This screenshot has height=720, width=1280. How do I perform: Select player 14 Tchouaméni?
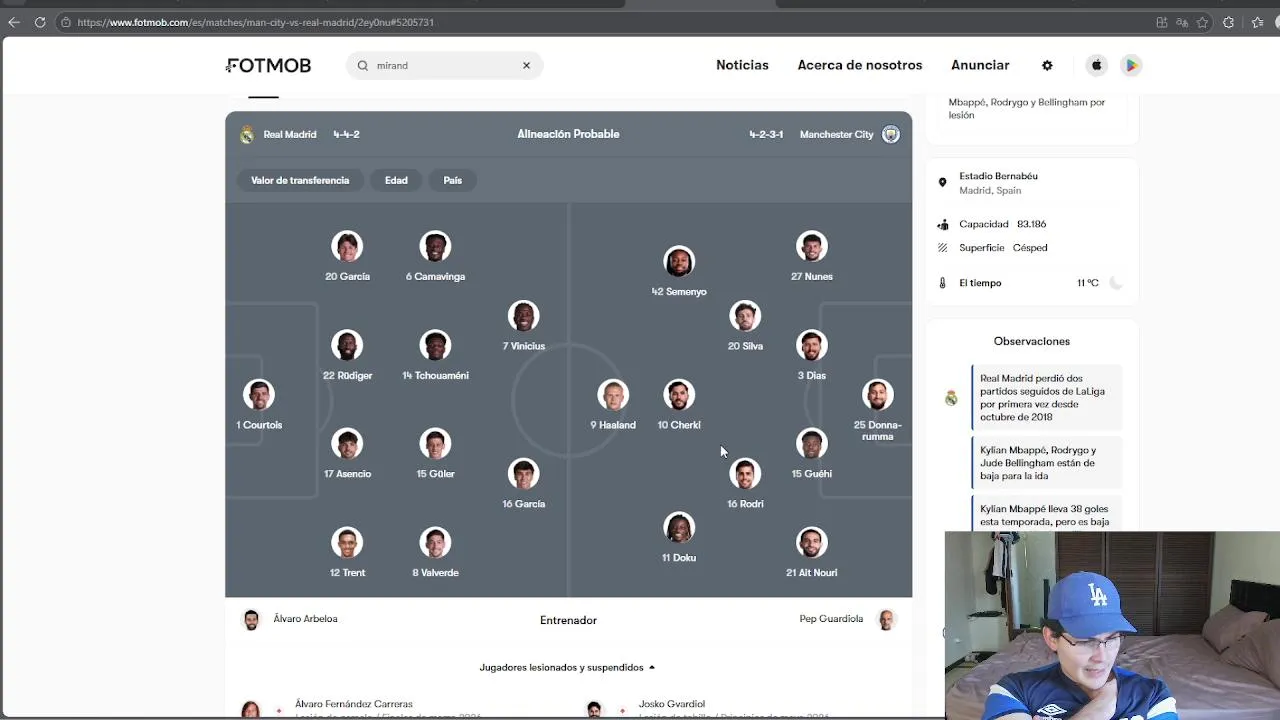(435, 355)
